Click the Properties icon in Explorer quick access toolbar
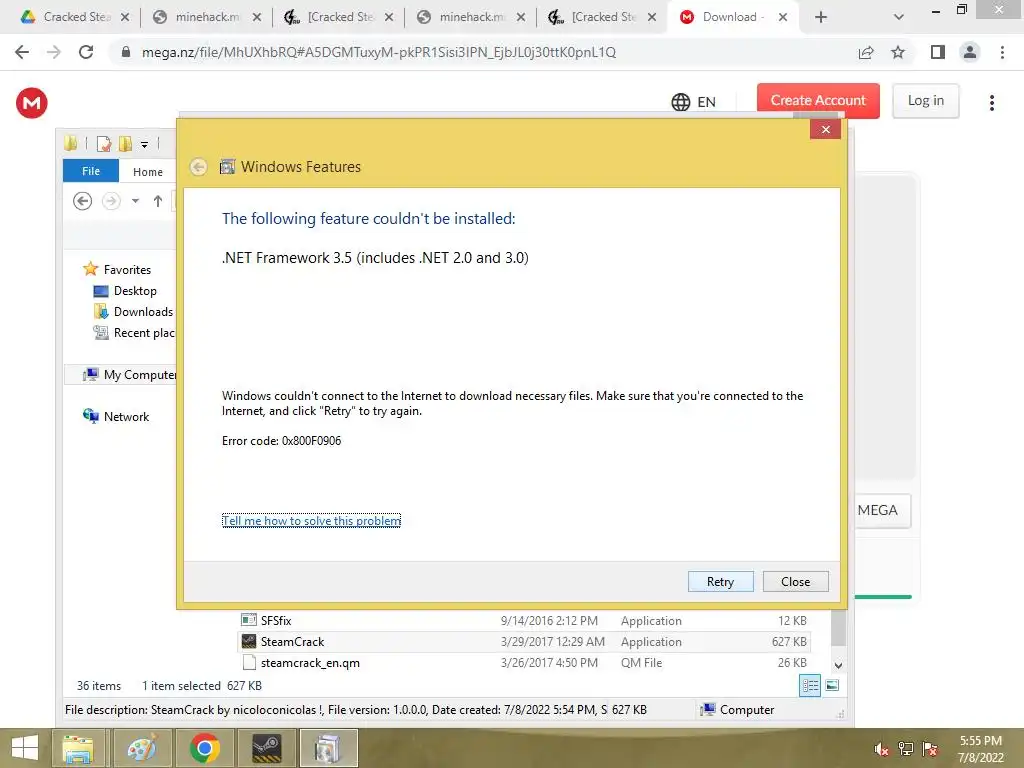Image resolution: width=1024 pixels, height=768 pixels. [104, 144]
